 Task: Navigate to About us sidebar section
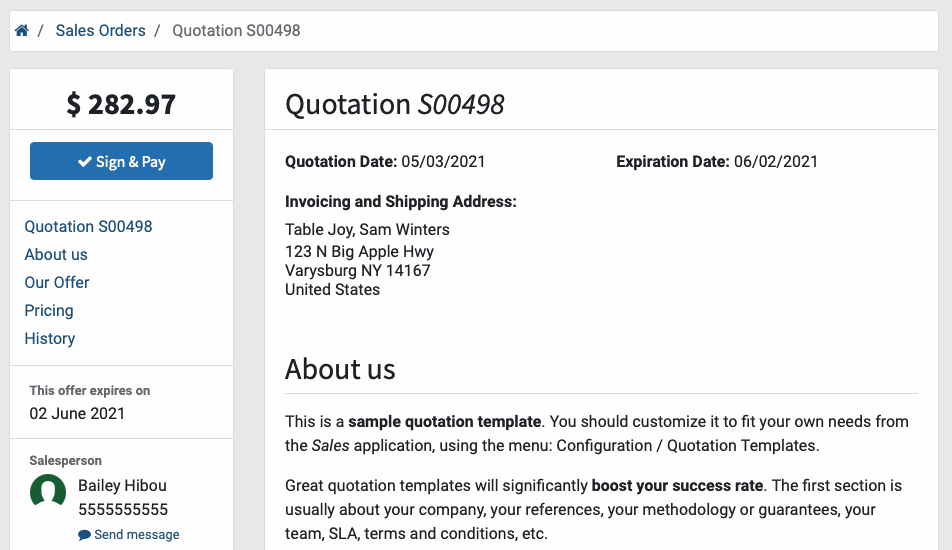56,254
